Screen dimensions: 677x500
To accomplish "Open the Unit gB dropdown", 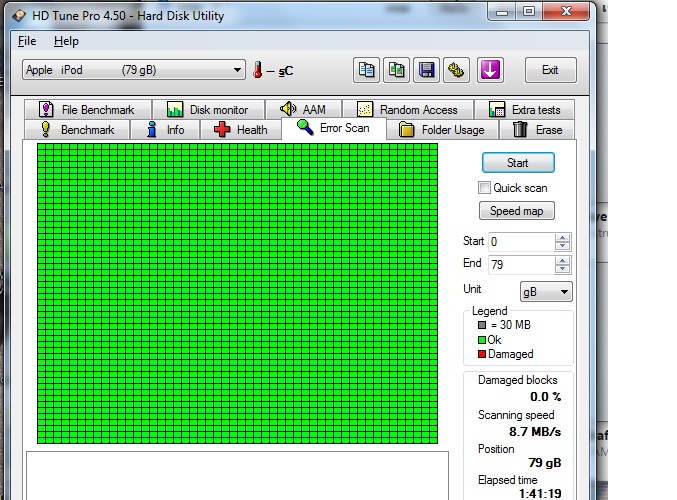I will pyautogui.click(x=546, y=292).
